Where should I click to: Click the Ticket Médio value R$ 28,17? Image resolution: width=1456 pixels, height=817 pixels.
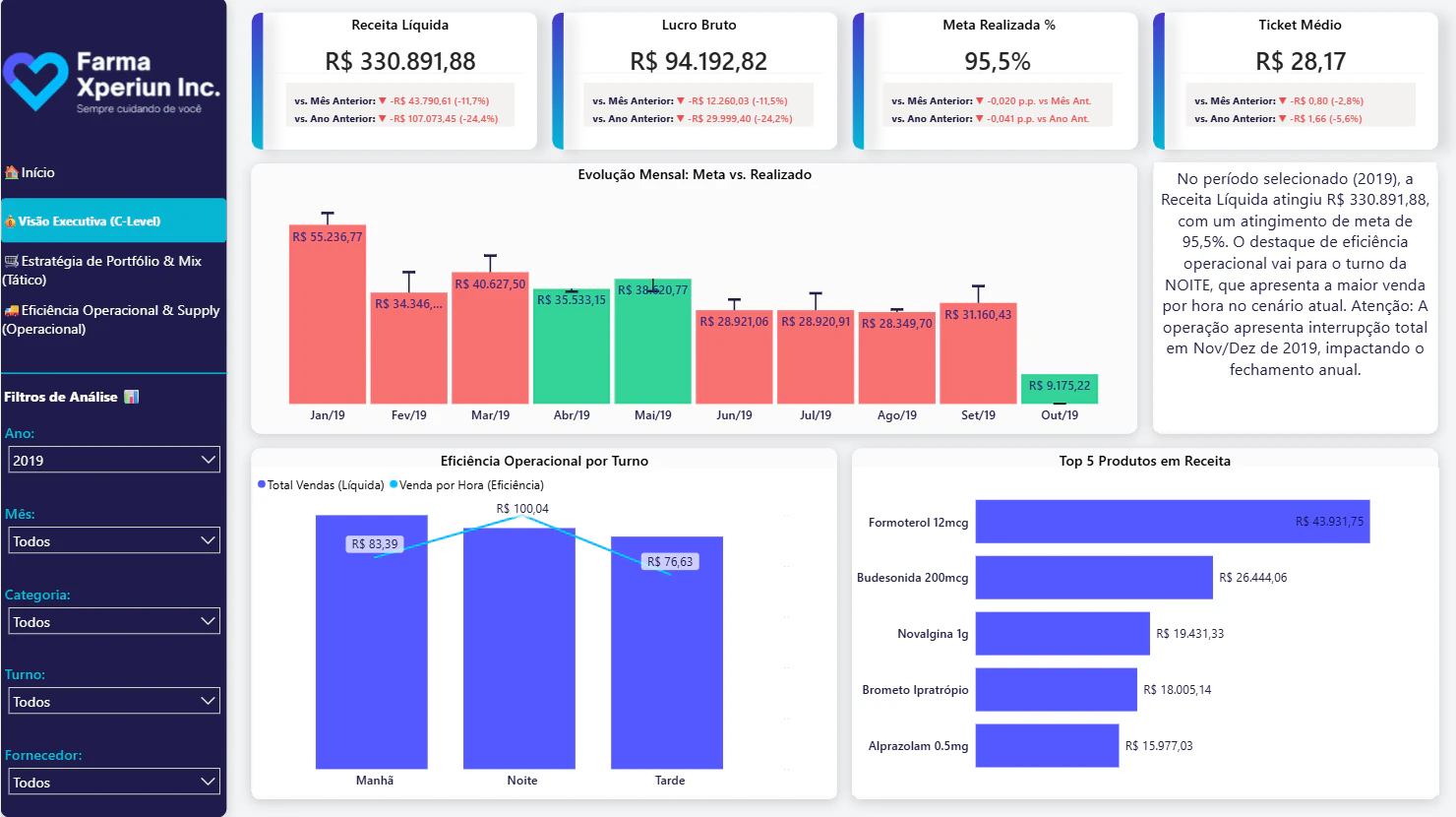coord(1301,61)
